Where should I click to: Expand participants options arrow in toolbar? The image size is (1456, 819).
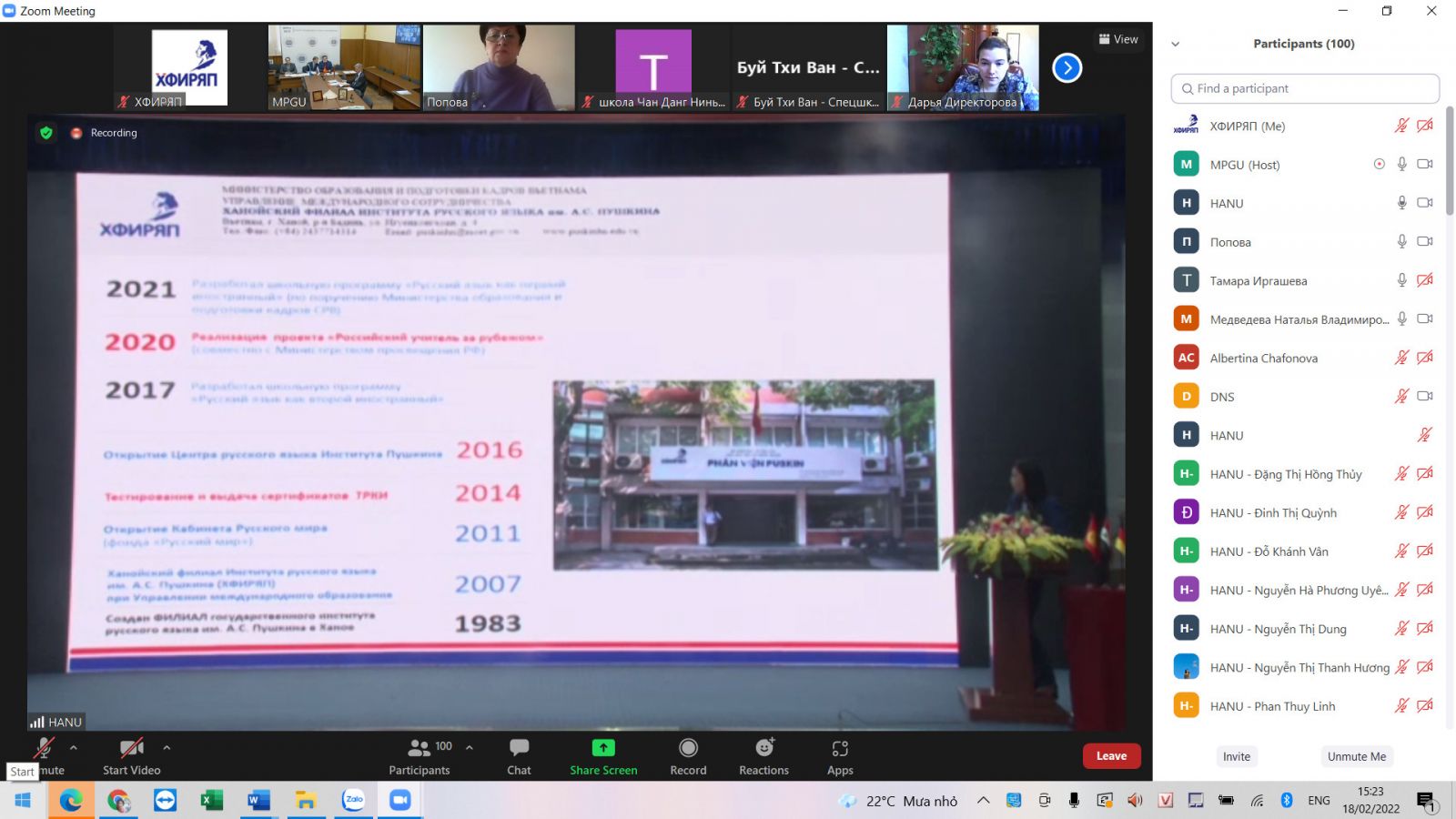(470, 748)
